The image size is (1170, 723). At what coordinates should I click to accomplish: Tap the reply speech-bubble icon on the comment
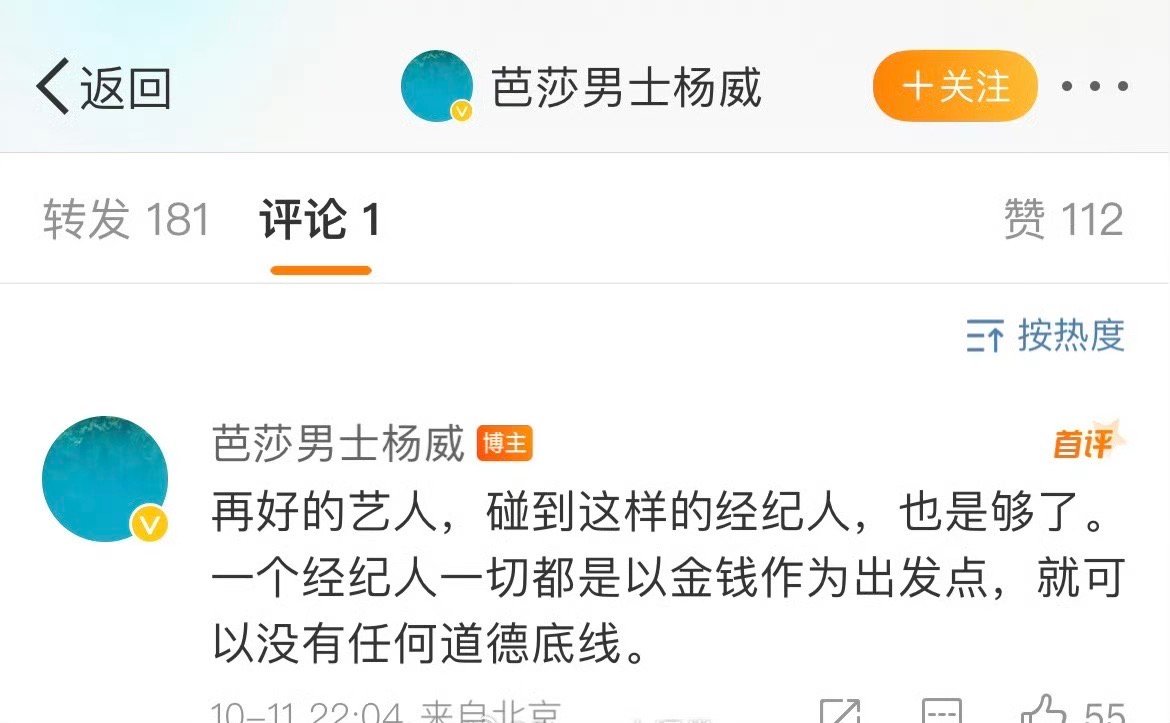(941, 711)
